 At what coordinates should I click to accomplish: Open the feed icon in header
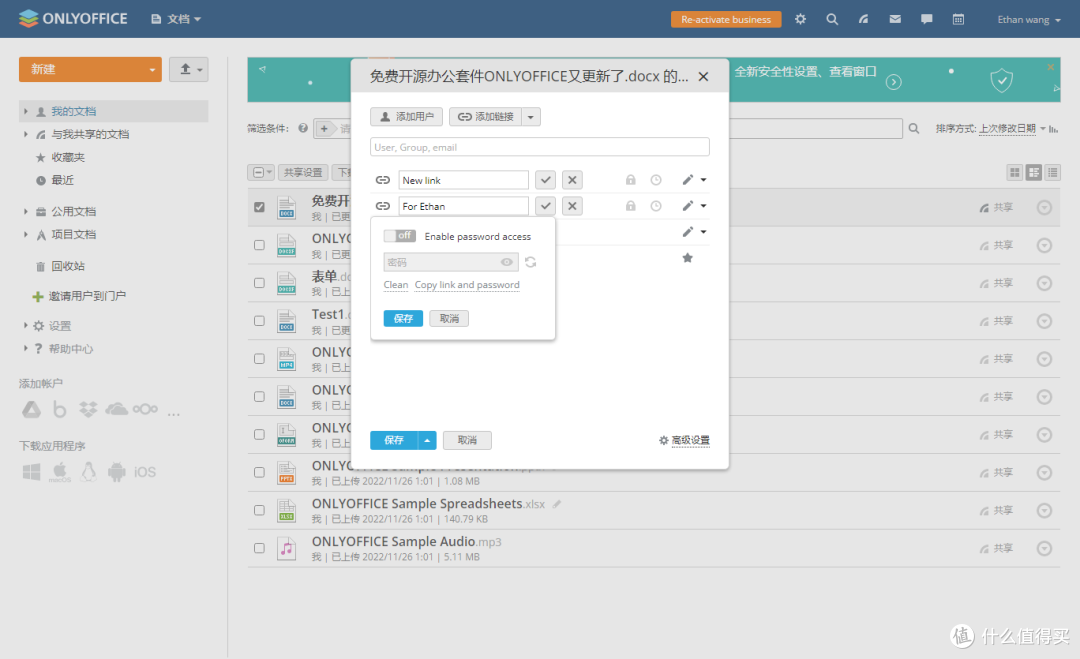pos(864,19)
